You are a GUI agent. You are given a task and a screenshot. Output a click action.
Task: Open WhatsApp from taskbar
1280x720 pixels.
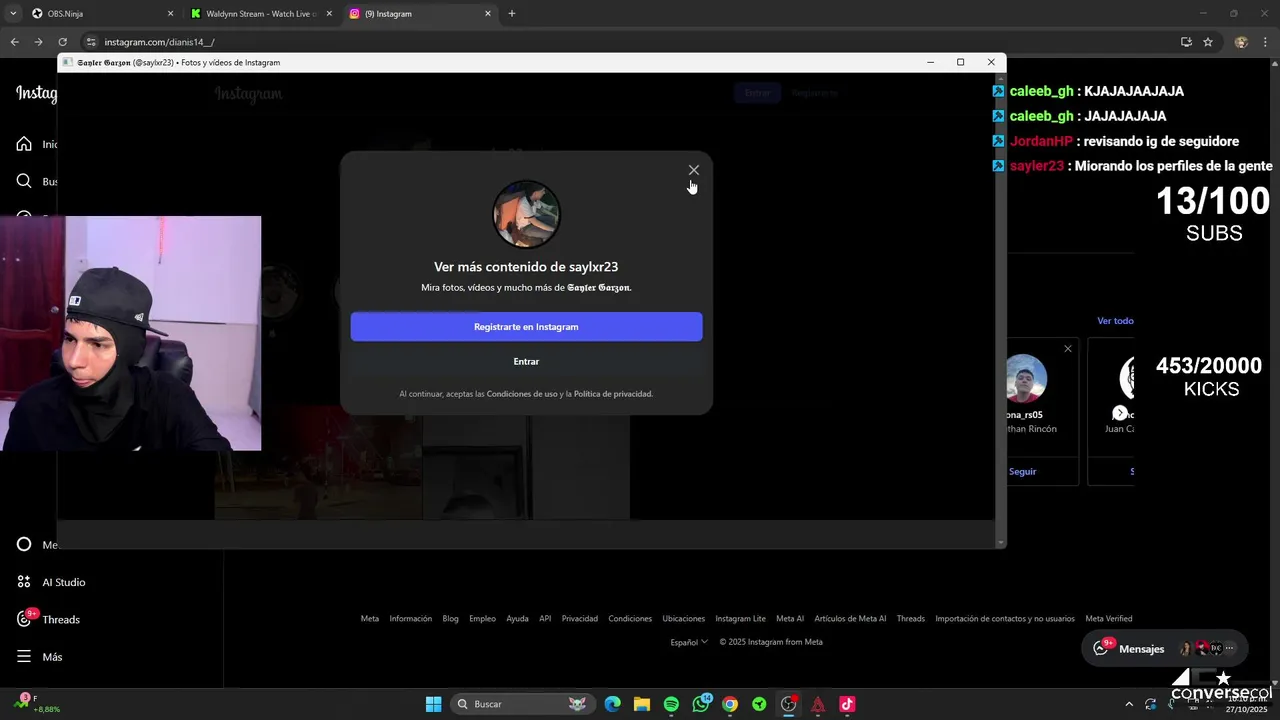tap(701, 704)
